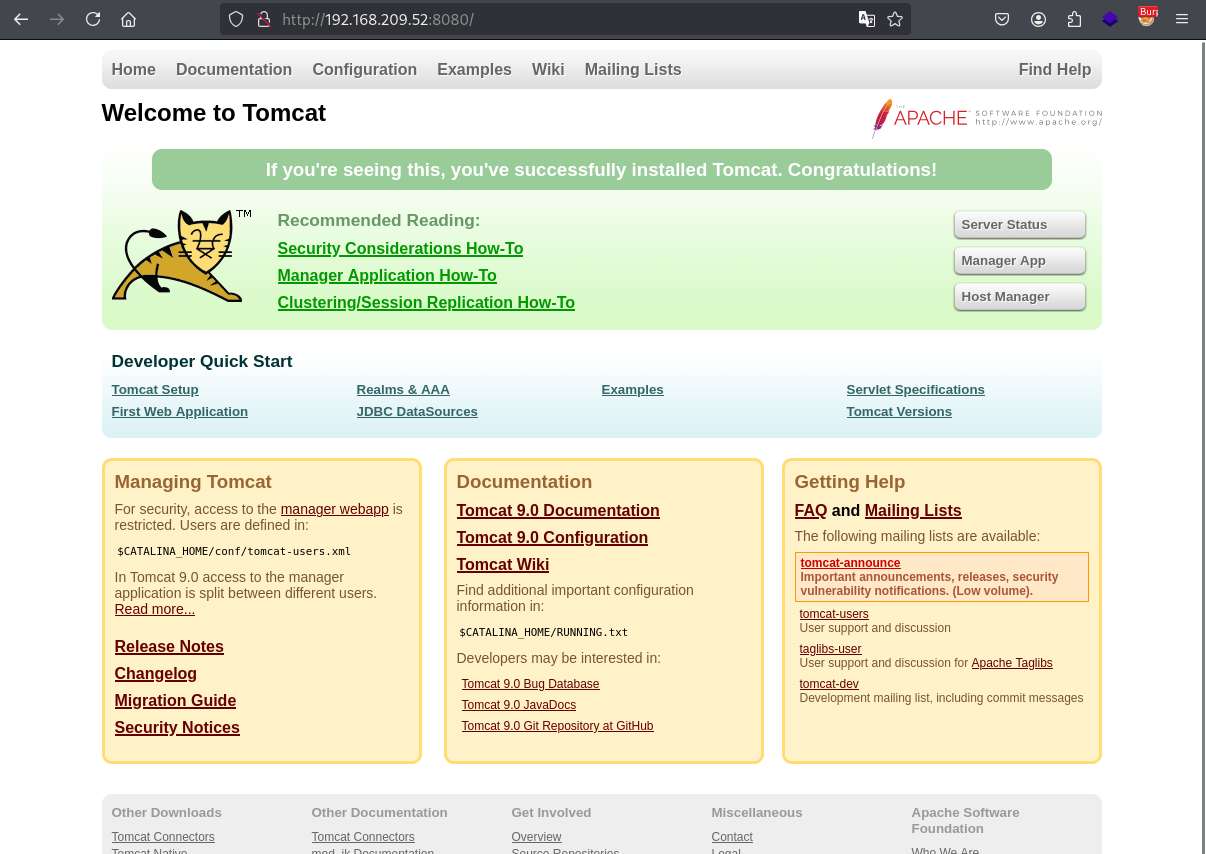Open Clustering/Session Replication How-To
This screenshot has height=854, width=1206.
pyautogui.click(x=426, y=303)
